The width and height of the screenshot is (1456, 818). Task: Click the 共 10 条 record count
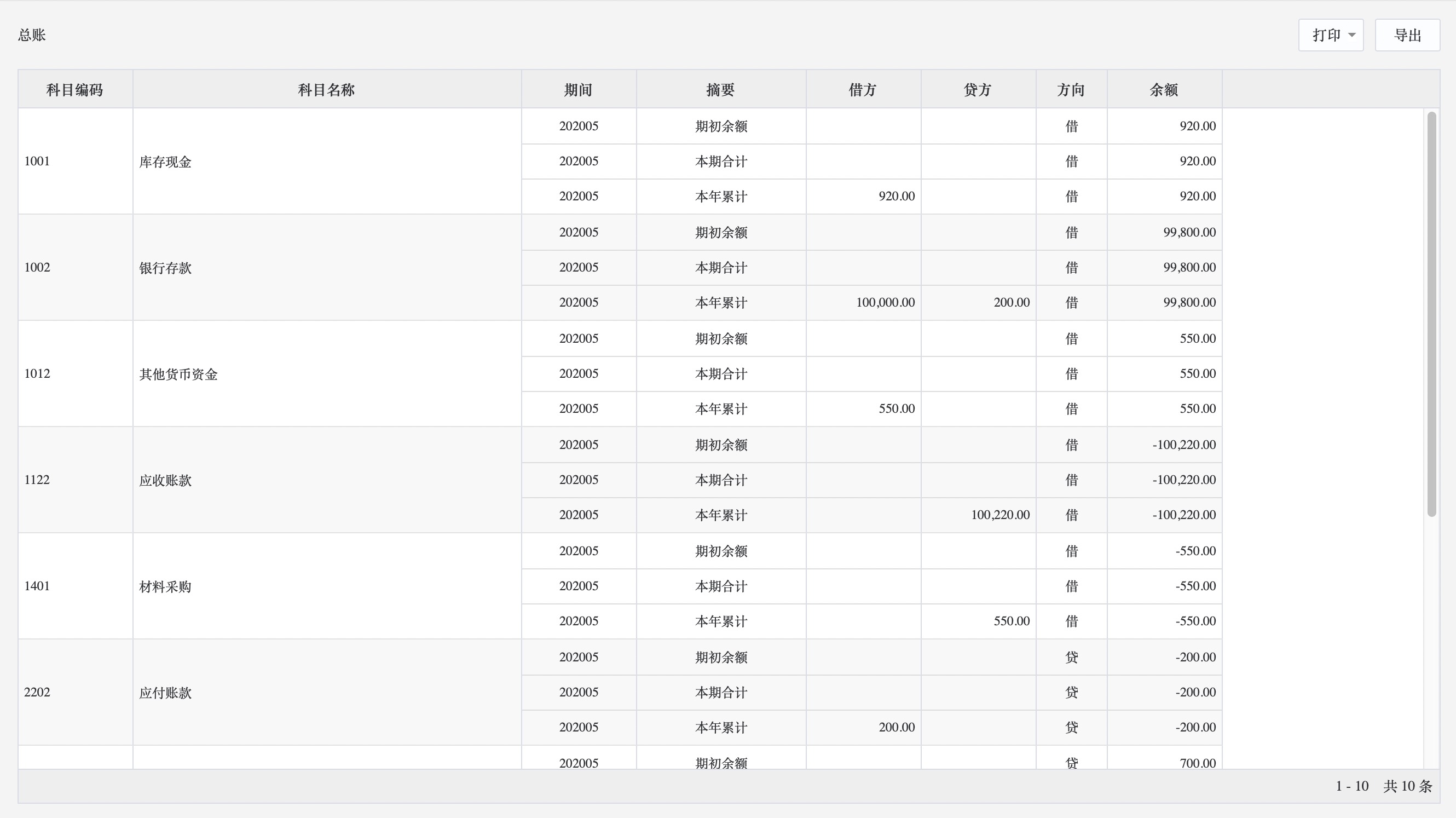1407,786
